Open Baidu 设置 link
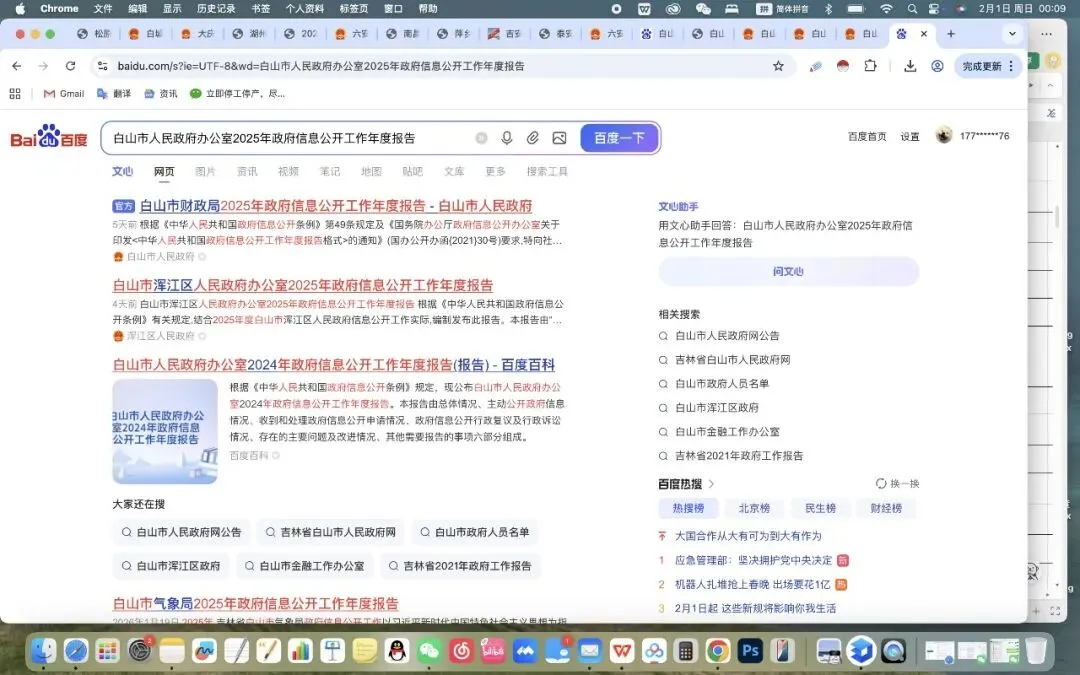 tap(910, 136)
